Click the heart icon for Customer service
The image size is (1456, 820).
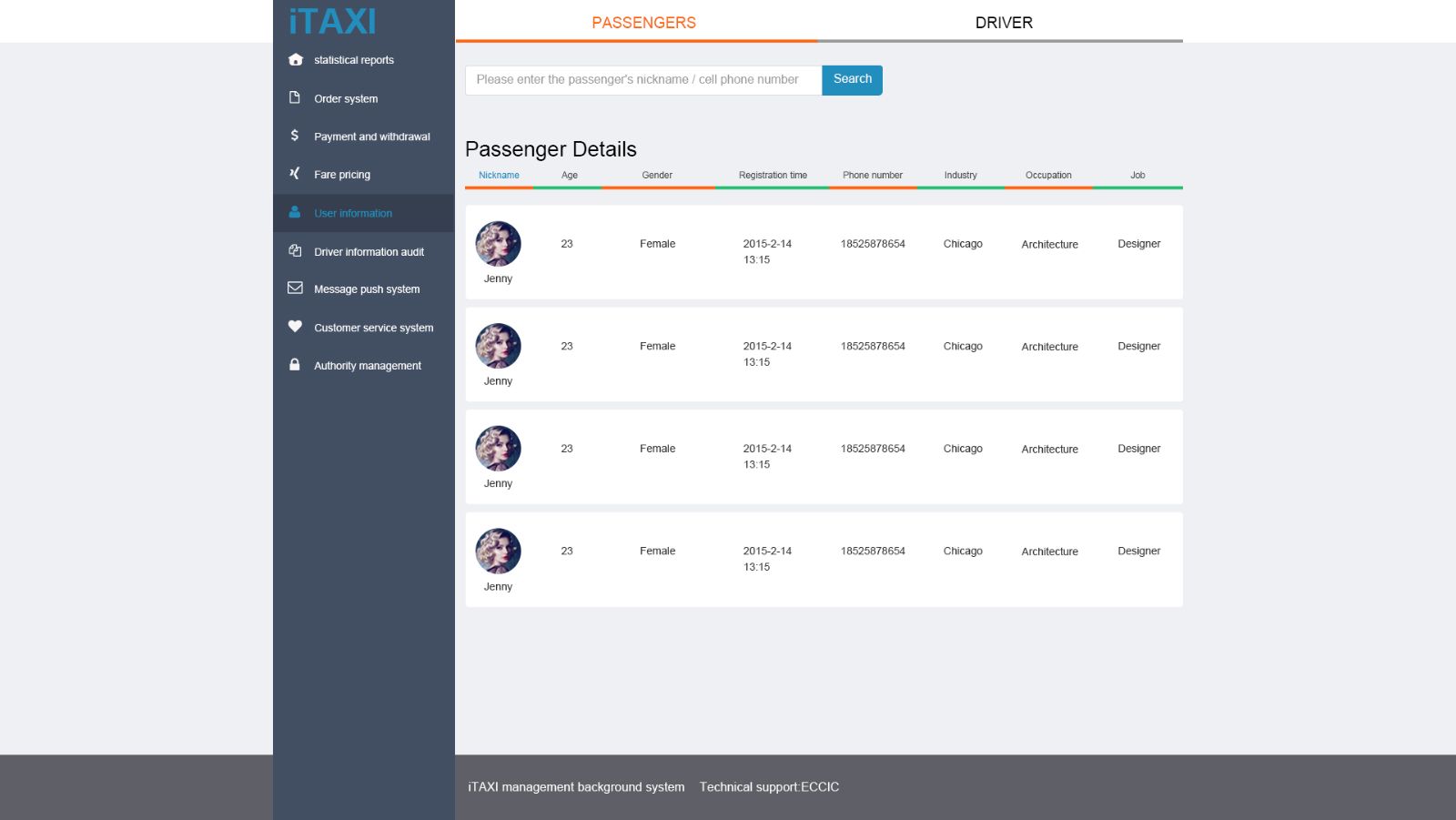[295, 327]
